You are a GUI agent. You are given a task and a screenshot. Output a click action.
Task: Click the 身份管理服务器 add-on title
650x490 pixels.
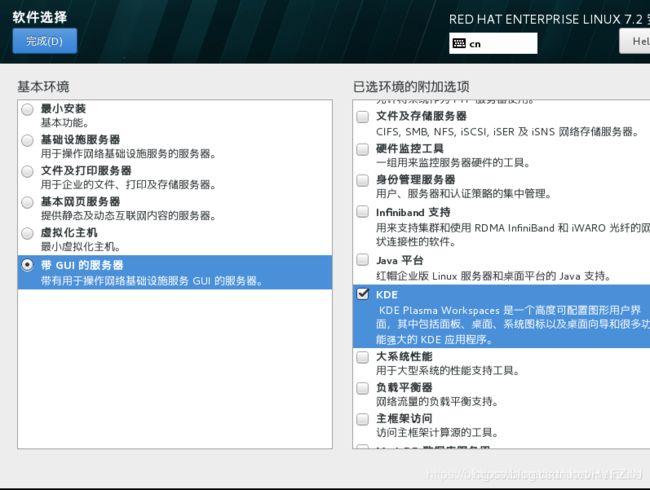[x=416, y=180]
